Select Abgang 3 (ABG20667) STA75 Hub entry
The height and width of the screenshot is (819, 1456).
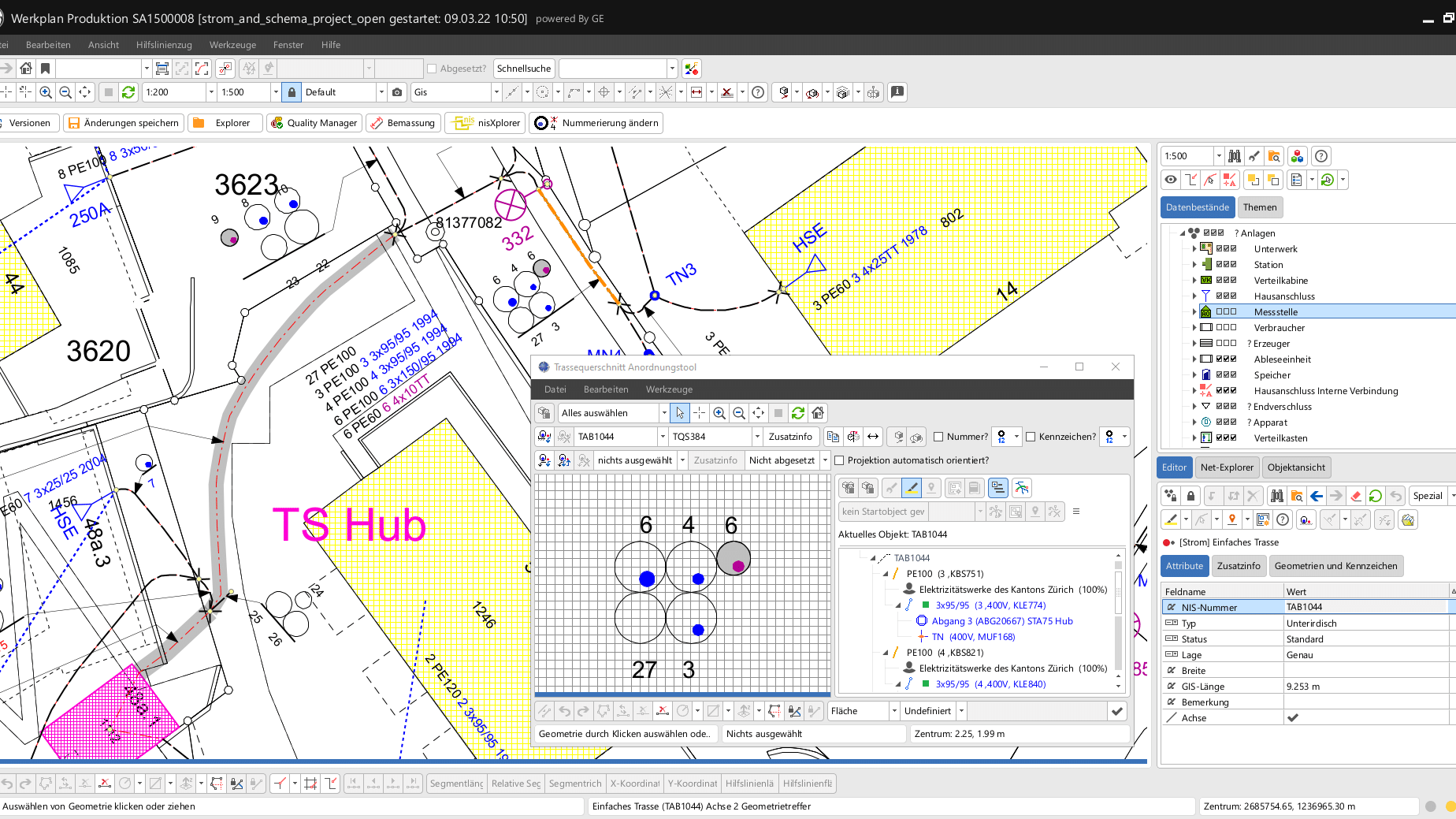pyautogui.click(x=1002, y=621)
